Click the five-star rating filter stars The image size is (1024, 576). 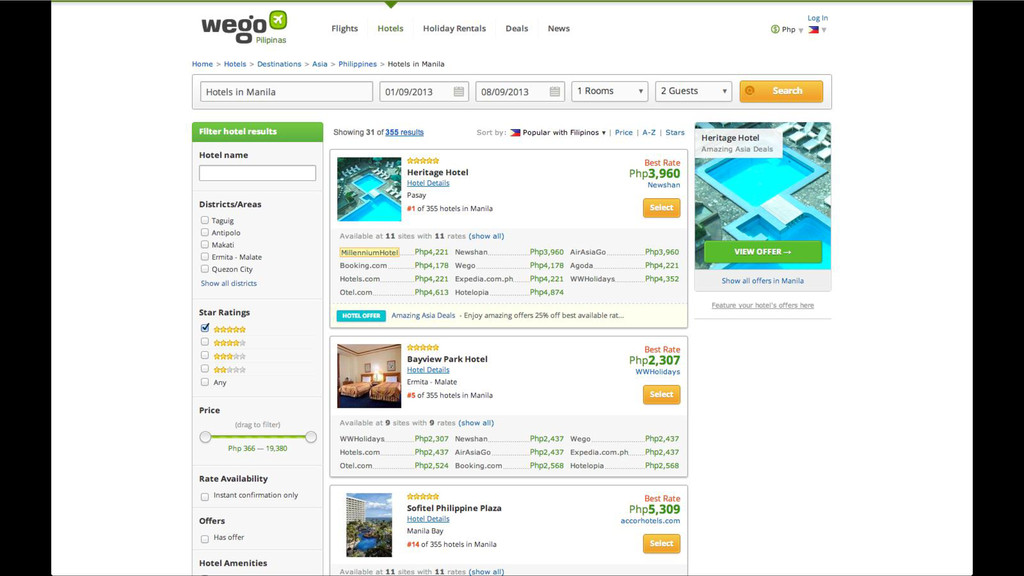click(229, 329)
